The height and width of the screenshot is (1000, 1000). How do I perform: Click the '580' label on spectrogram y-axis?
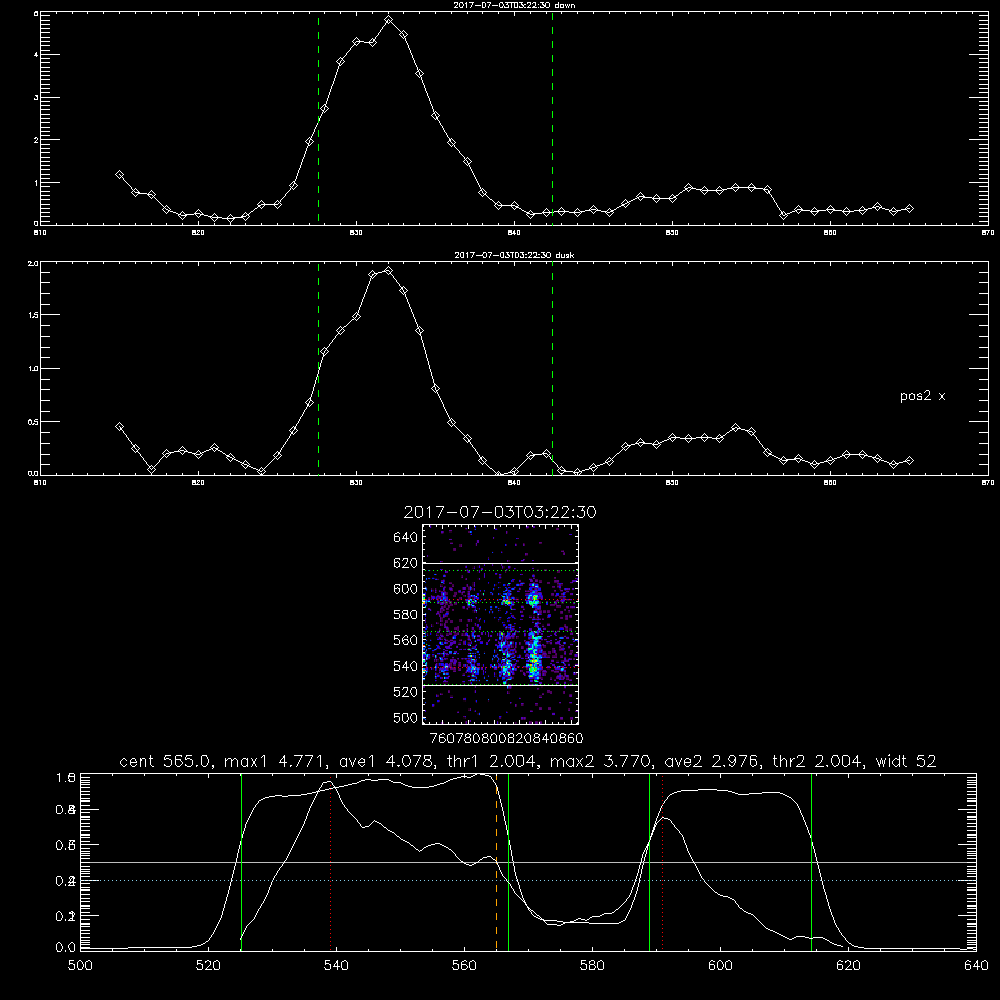406,614
